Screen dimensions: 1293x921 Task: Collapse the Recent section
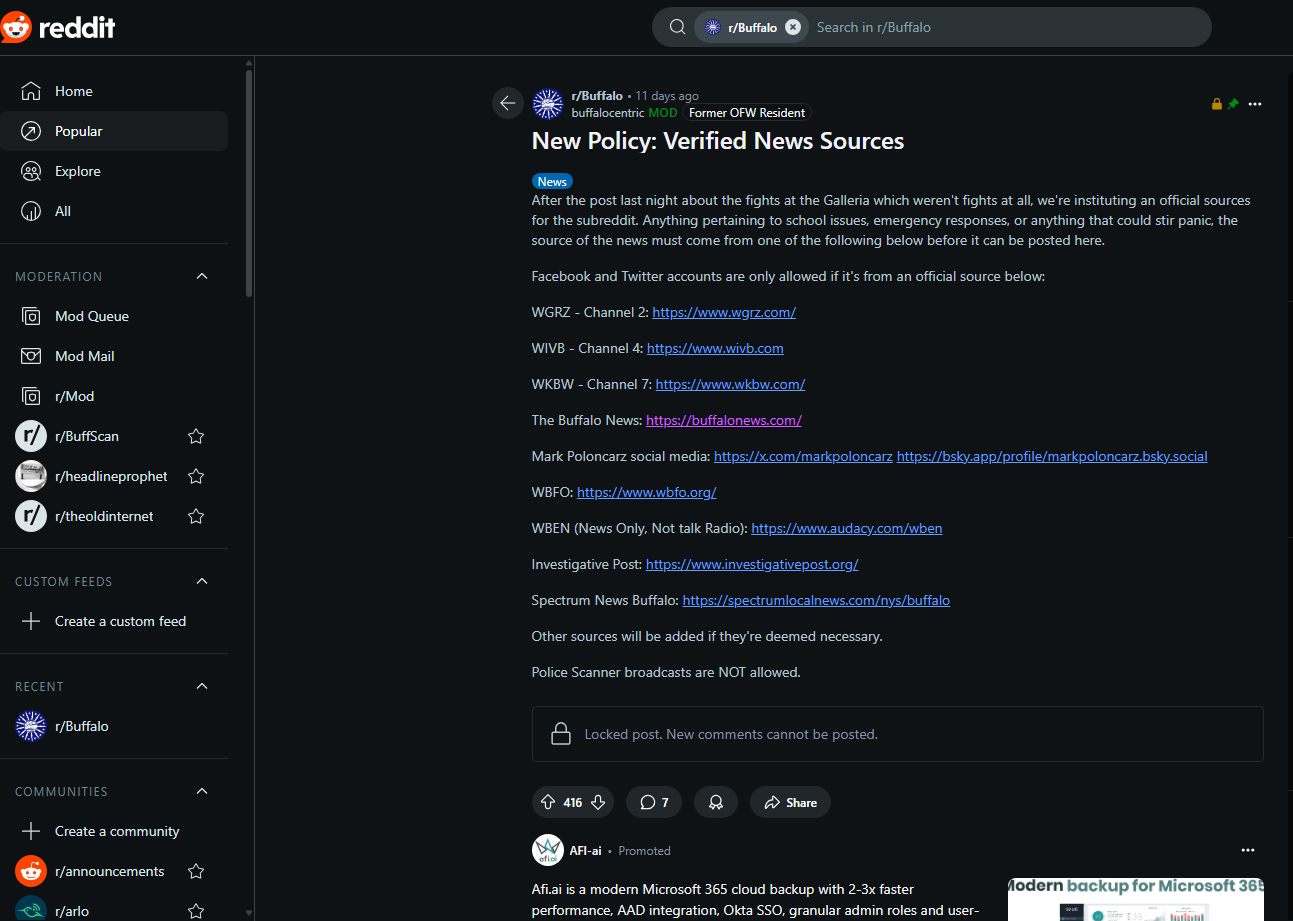click(x=202, y=686)
